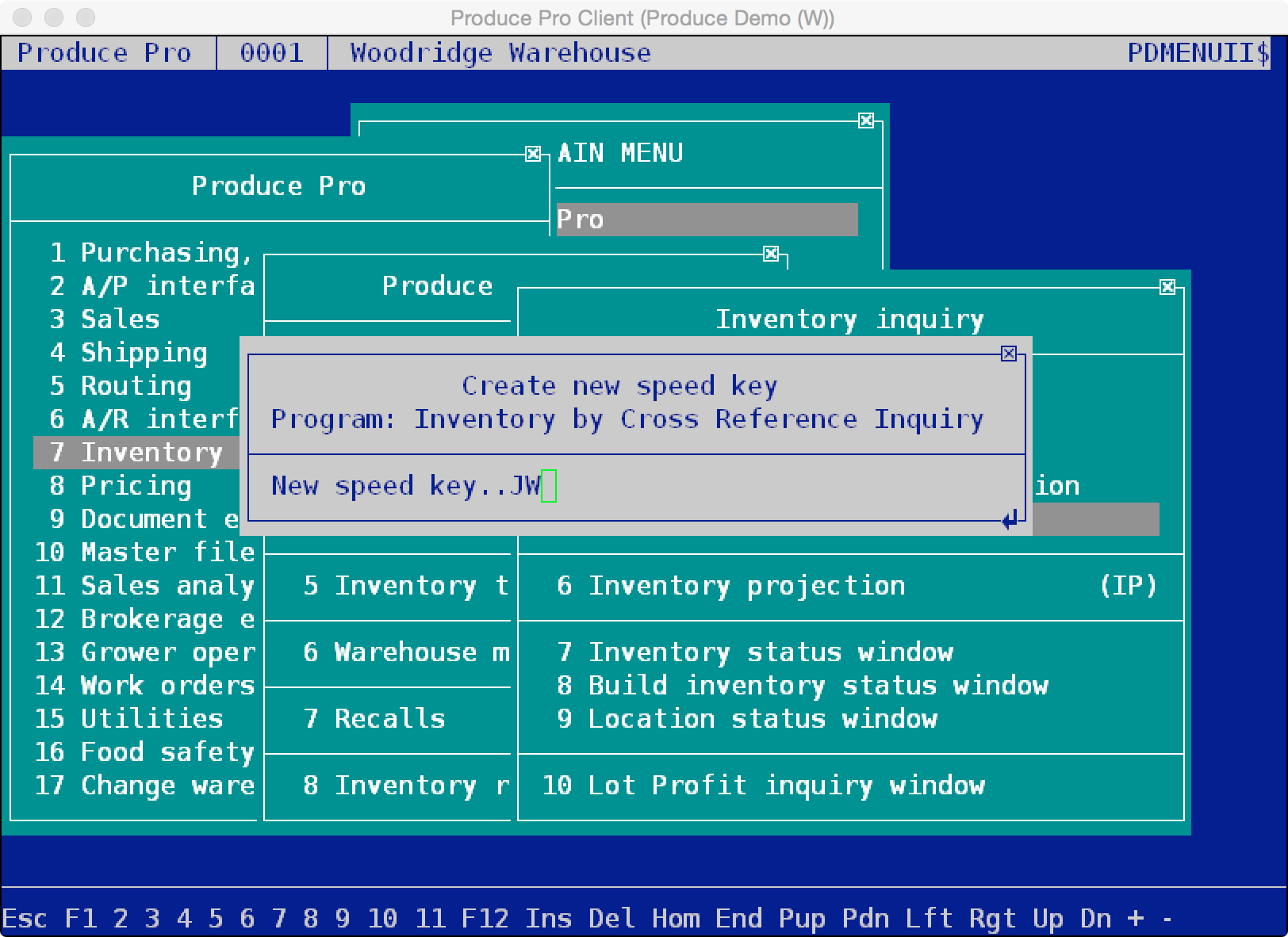Click Pdn key in bottom bar
This screenshot has width=1288, height=937.
866,919
